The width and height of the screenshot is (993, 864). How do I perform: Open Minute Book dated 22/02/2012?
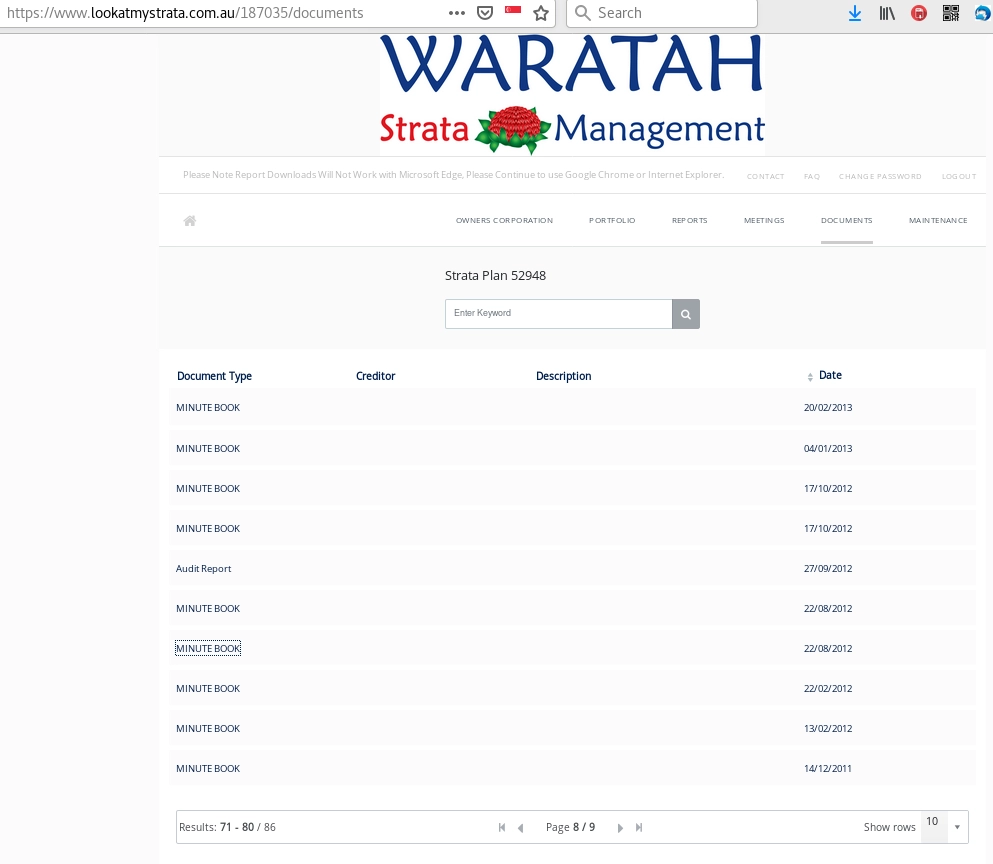[x=208, y=689]
